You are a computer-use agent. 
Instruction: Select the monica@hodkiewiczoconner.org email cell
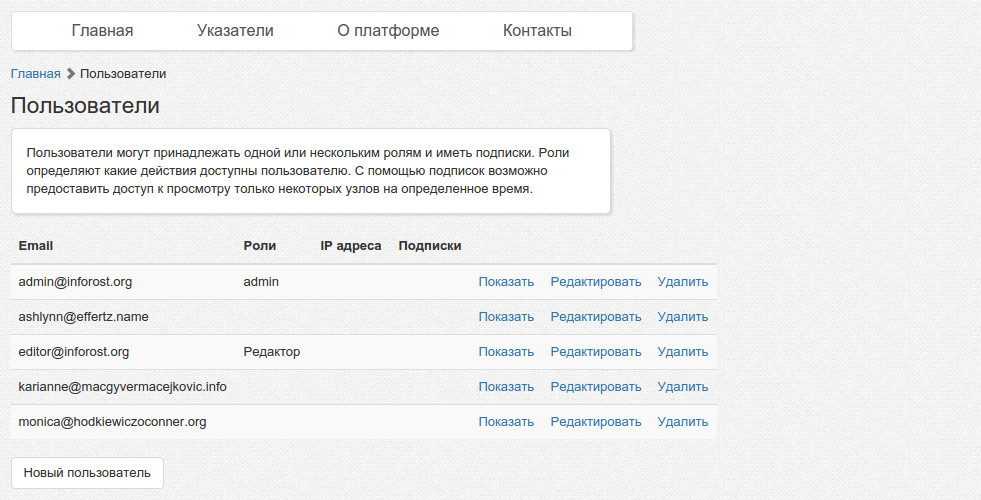(x=112, y=422)
